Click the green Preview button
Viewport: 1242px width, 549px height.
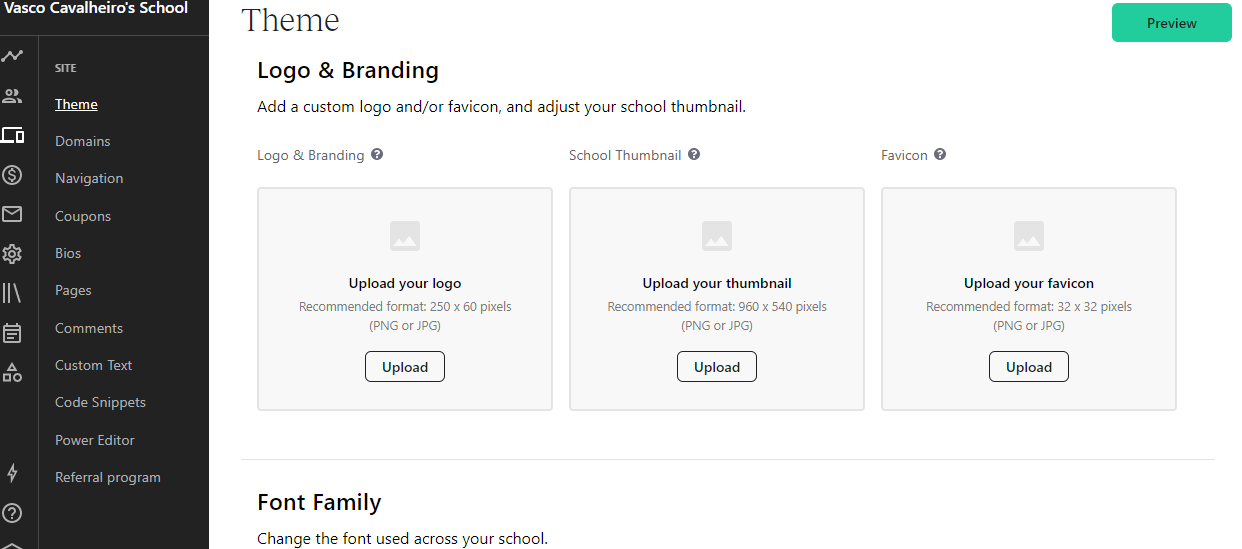click(1172, 23)
